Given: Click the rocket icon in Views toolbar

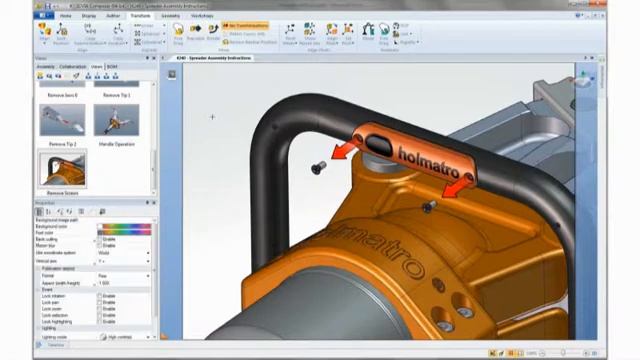Looking at the screenshot, I should click(x=76, y=76).
